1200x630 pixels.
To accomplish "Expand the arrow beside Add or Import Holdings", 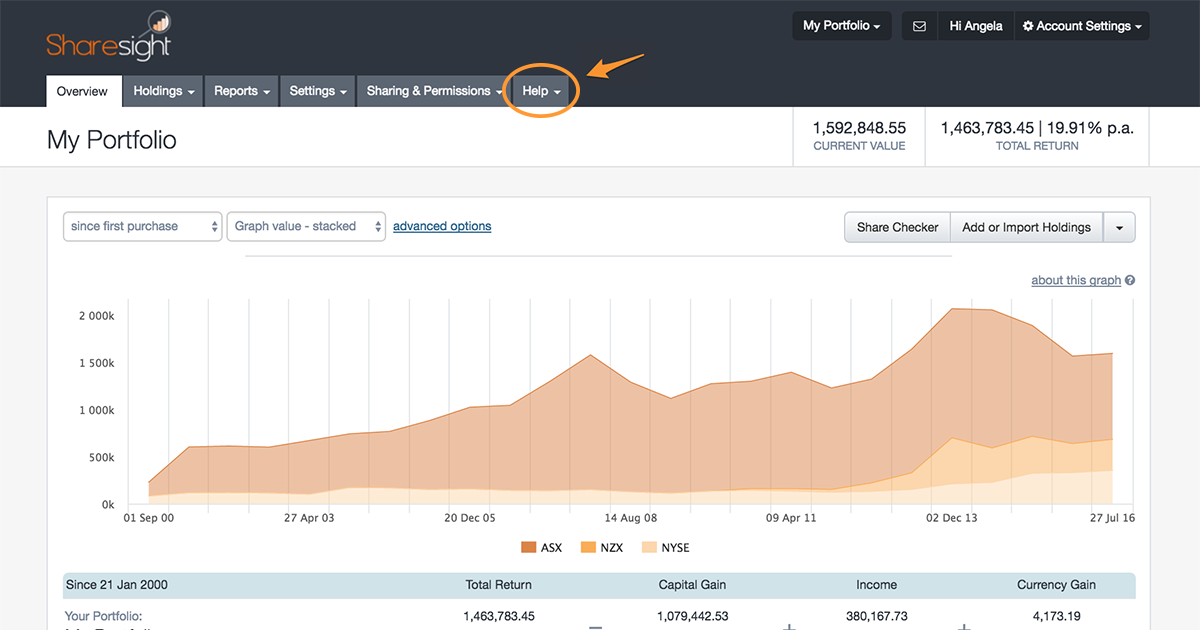I will 1119,227.
